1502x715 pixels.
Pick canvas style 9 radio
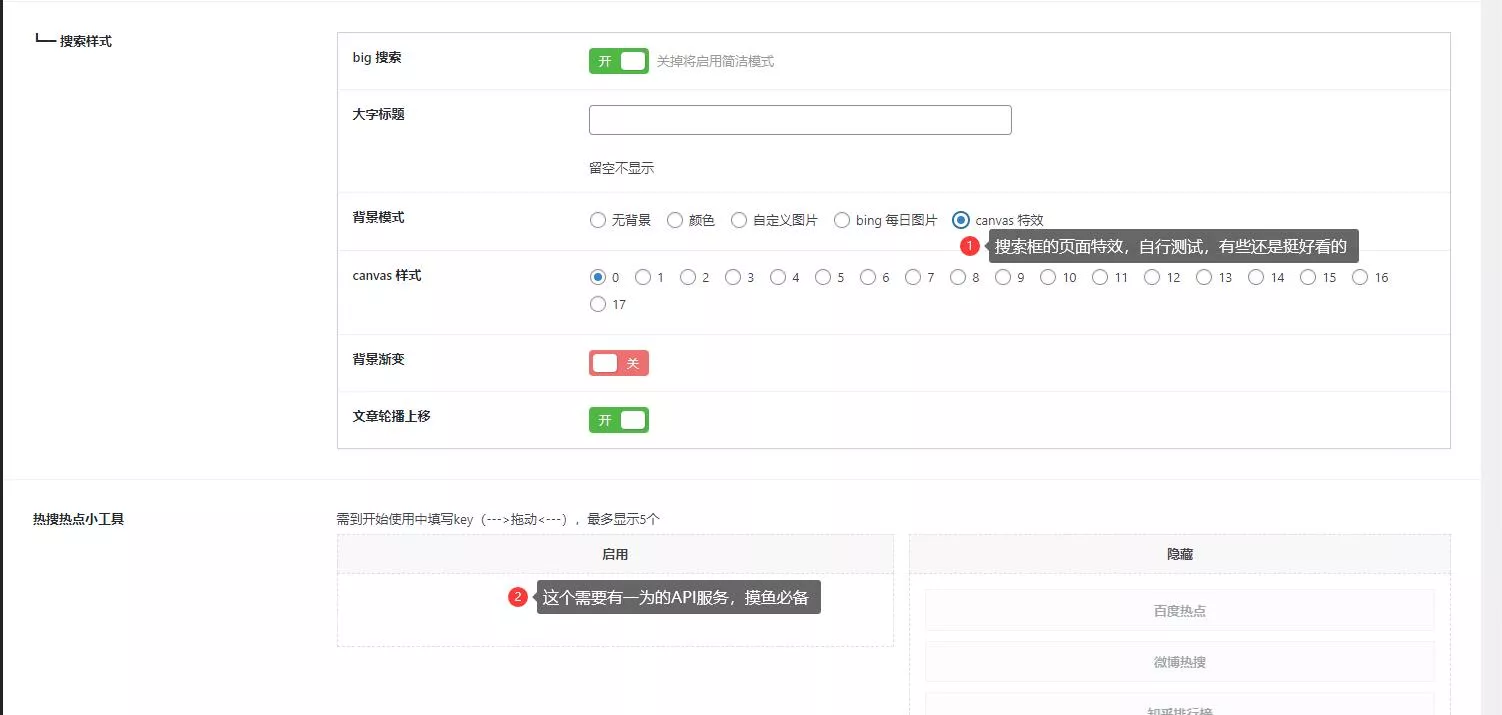pos(1003,277)
